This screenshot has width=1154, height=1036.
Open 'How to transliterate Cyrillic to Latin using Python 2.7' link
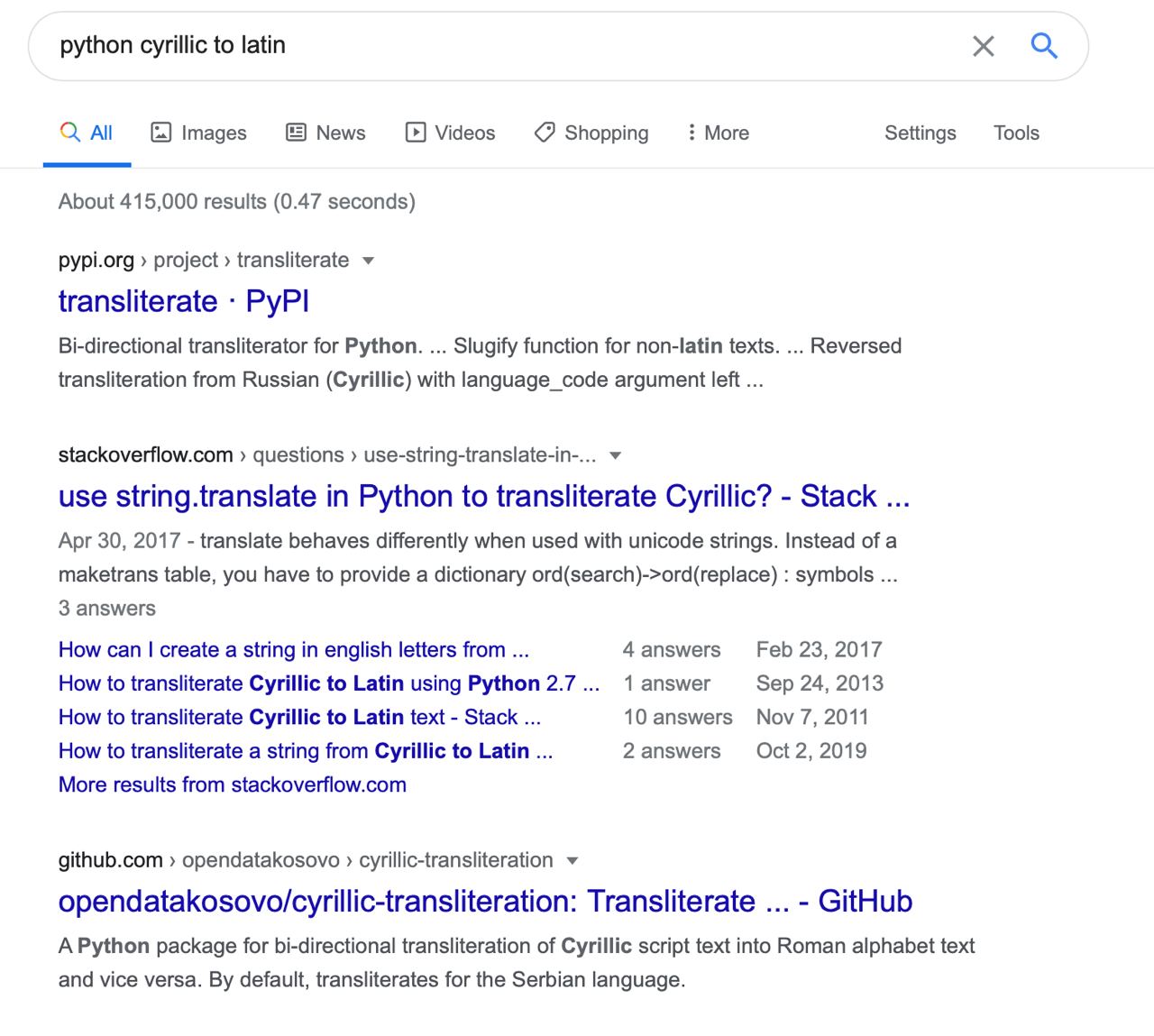[x=329, y=683]
